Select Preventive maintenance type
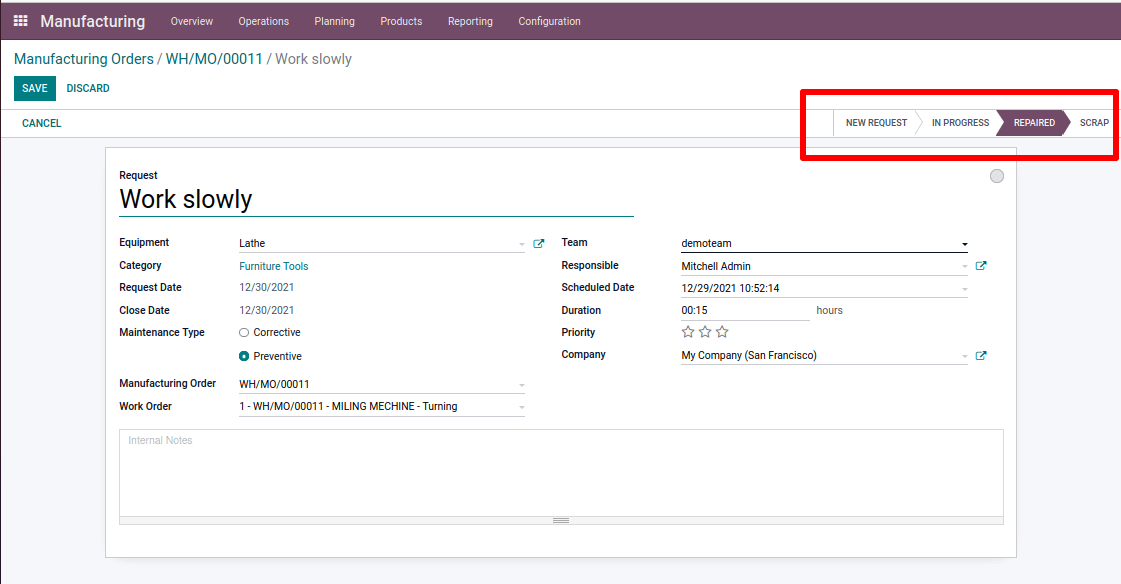This screenshot has height=584, width=1121. 244,356
